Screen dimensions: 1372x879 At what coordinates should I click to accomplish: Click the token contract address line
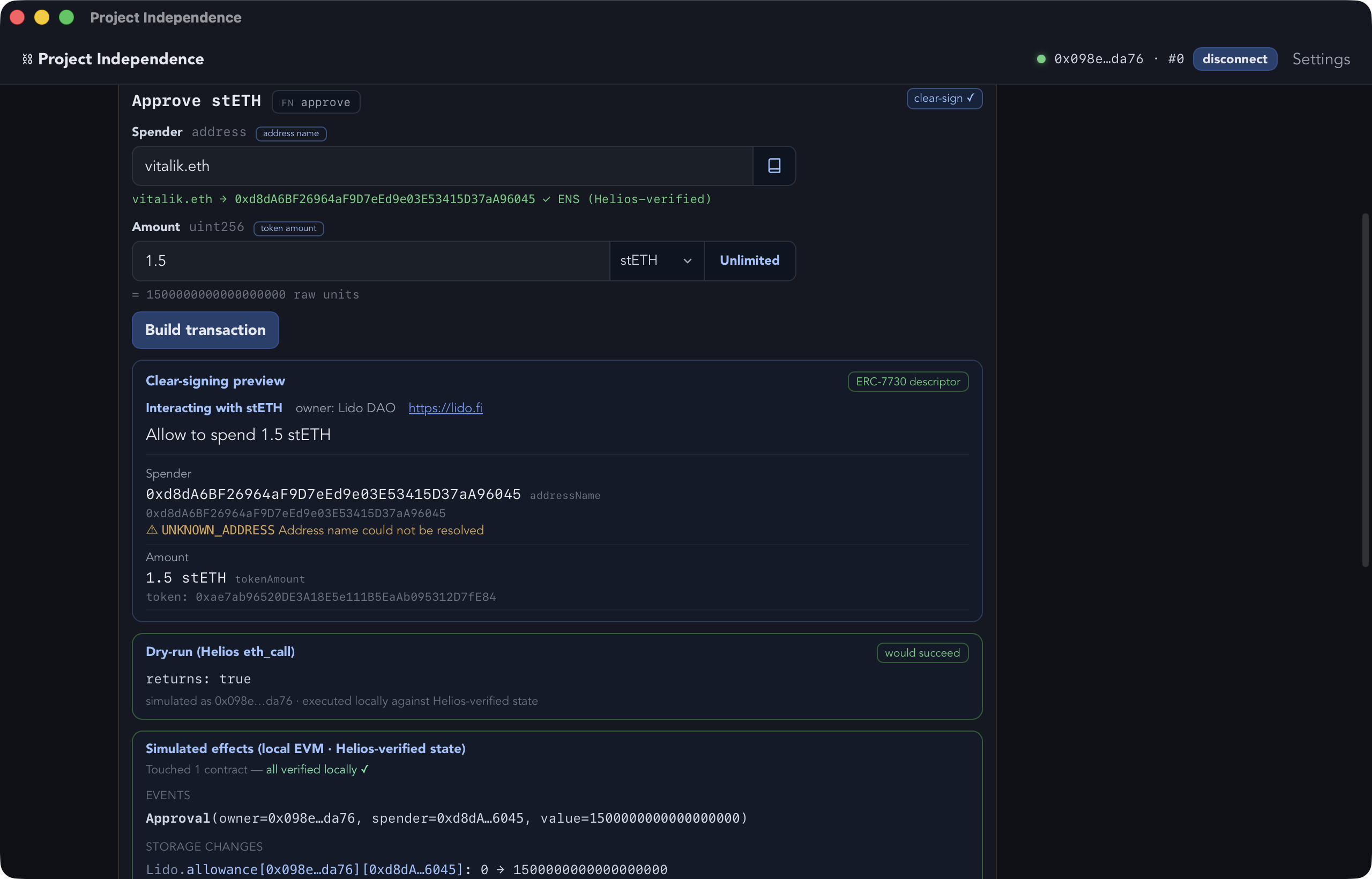[x=320, y=597]
